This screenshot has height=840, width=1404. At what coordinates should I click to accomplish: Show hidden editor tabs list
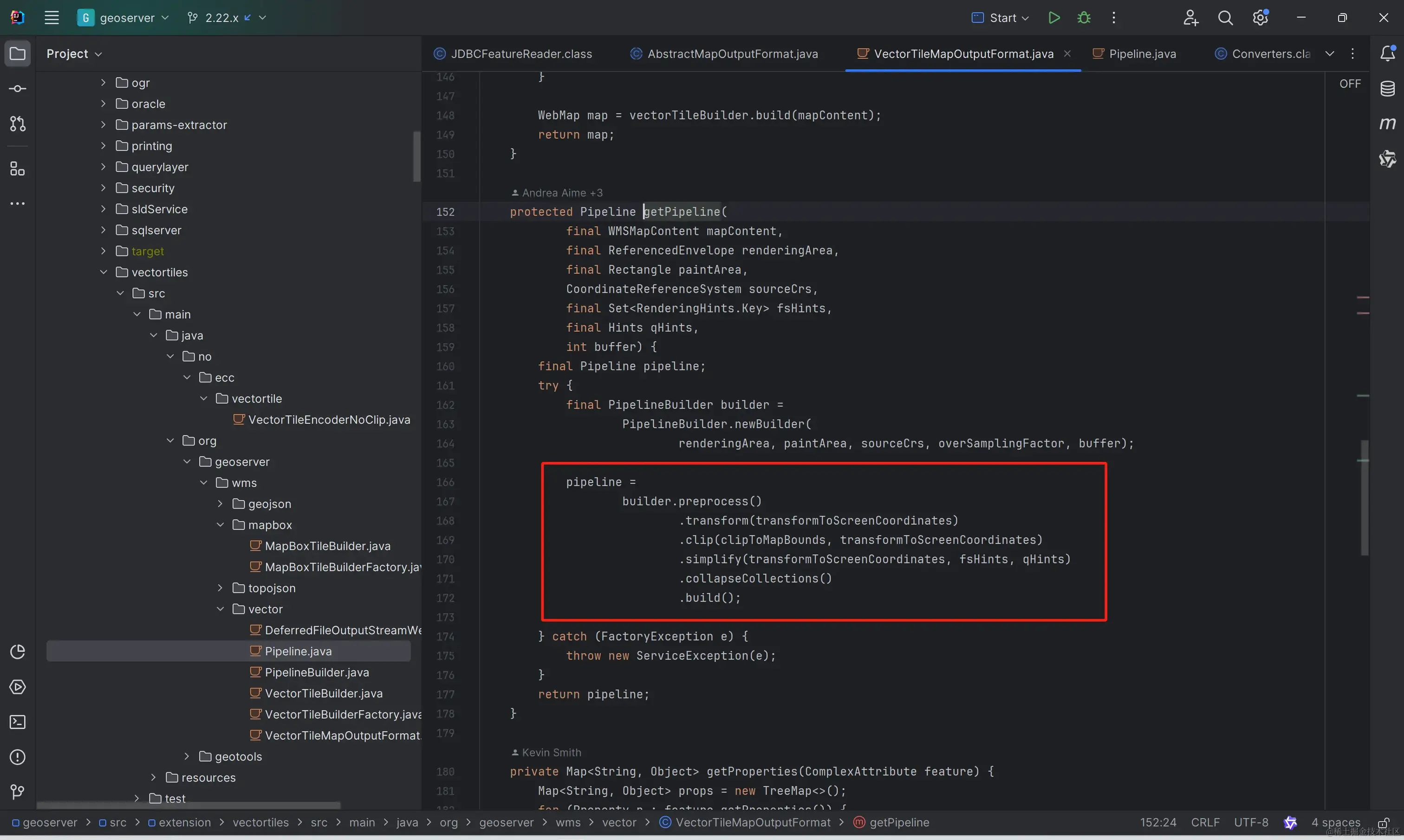(1330, 54)
